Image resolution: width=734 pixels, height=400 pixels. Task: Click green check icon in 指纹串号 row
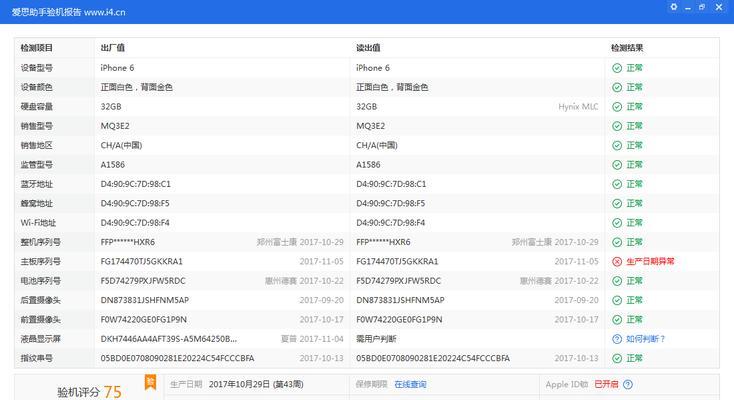click(617, 358)
